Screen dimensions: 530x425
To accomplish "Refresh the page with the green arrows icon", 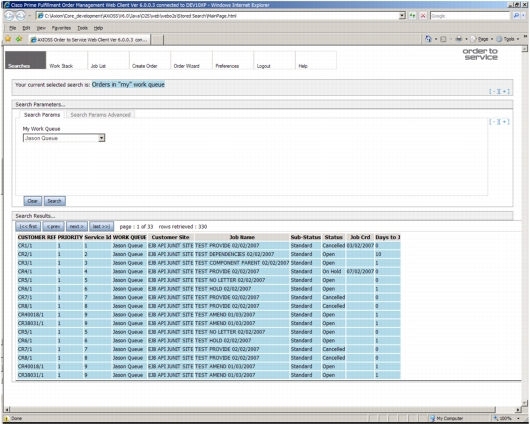I will coord(412,16).
